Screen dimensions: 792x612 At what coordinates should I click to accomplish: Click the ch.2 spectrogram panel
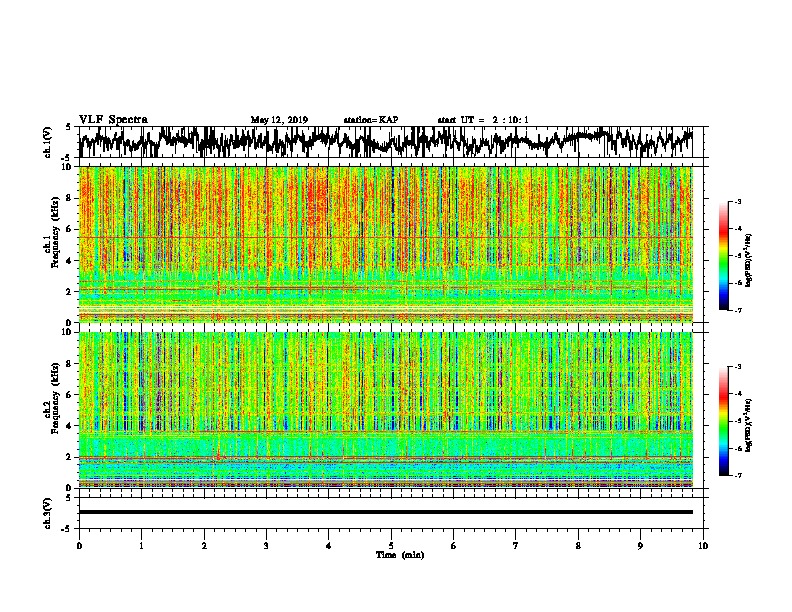pos(386,410)
